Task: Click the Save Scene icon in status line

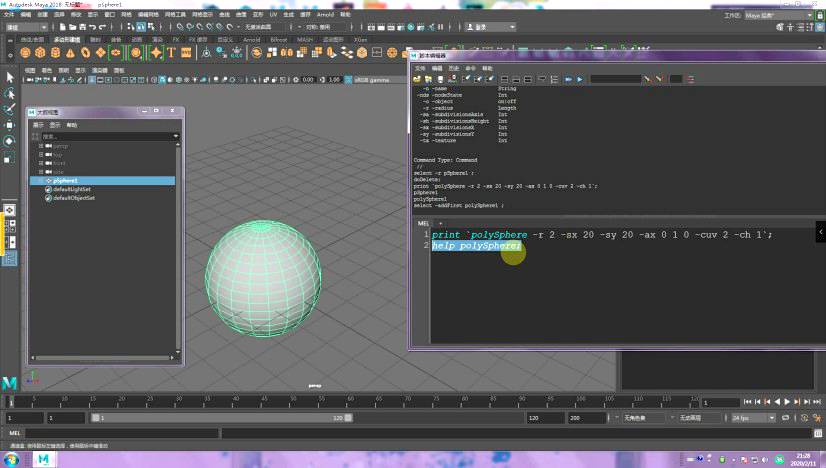Action: [x=83, y=27]
